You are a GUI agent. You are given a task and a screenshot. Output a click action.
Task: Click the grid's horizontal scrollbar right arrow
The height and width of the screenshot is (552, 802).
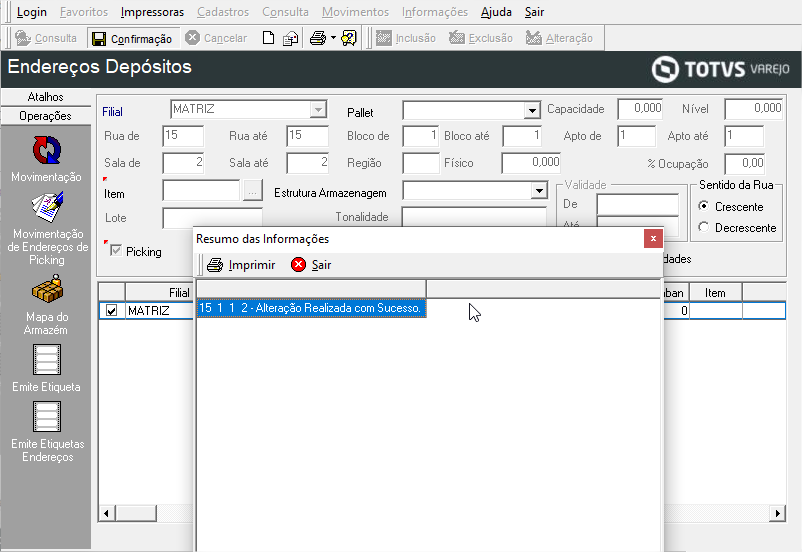[777, 513]
